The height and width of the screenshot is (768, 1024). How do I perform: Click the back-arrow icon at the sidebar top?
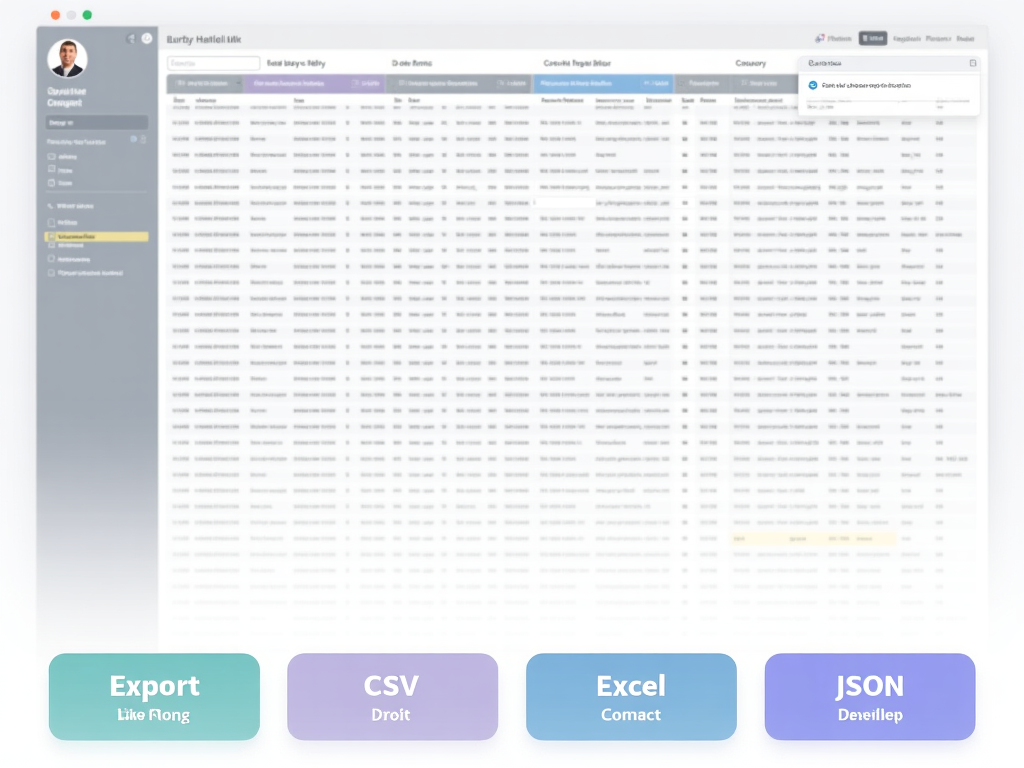pyautogui.click(x=130, y=37)
